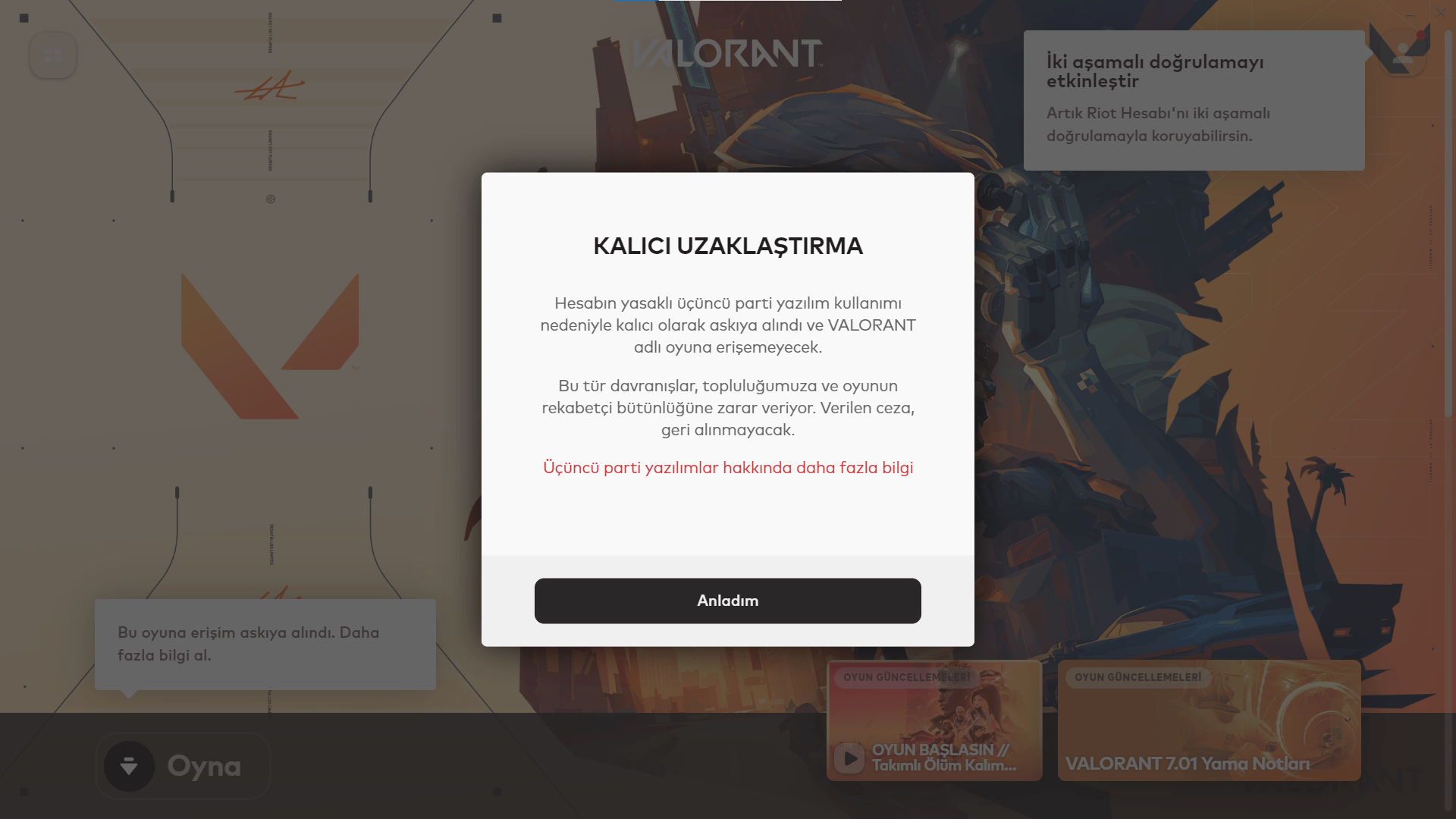This screenshot has height=819, width=1456.
Task: Open the VALORANT 7.01 Yama Notları card
Action: point(1210,720)
